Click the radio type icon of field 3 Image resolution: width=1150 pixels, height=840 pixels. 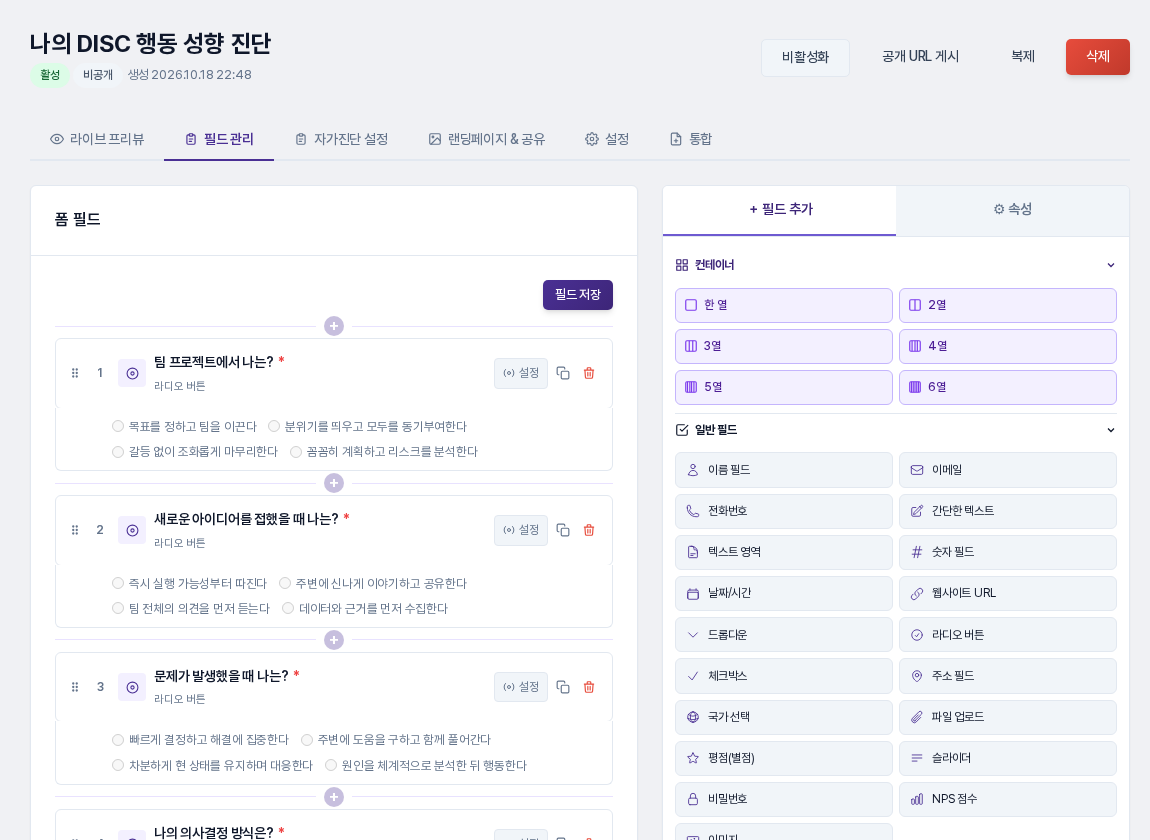(132, 687)
